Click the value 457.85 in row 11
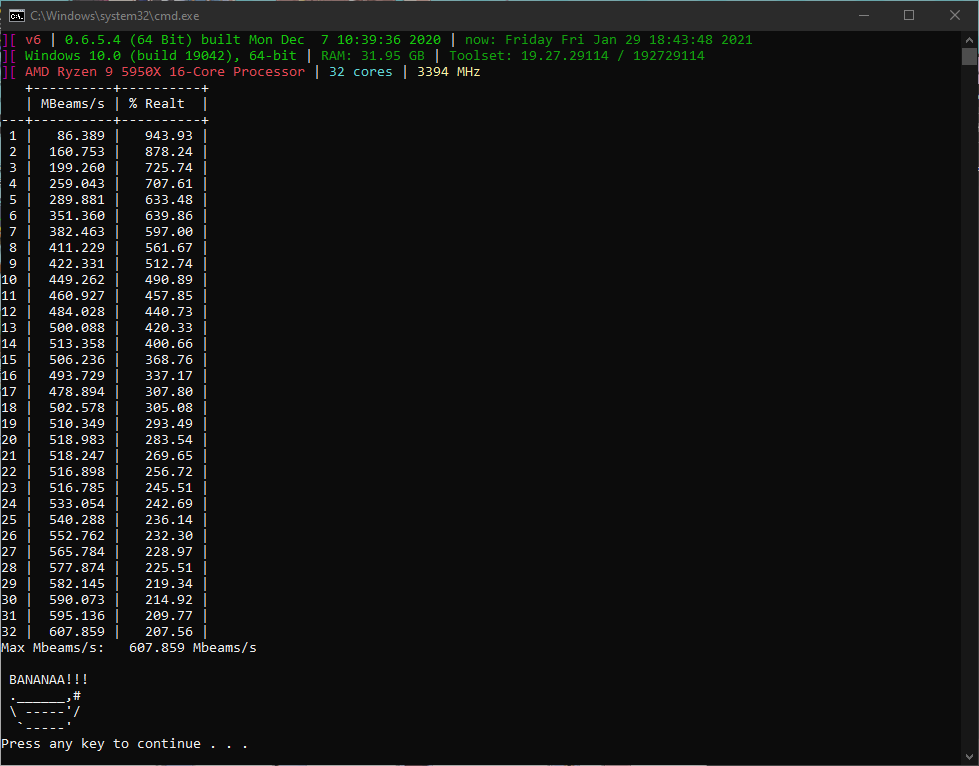This screenshot has height=766, width=979. (169, 296)
